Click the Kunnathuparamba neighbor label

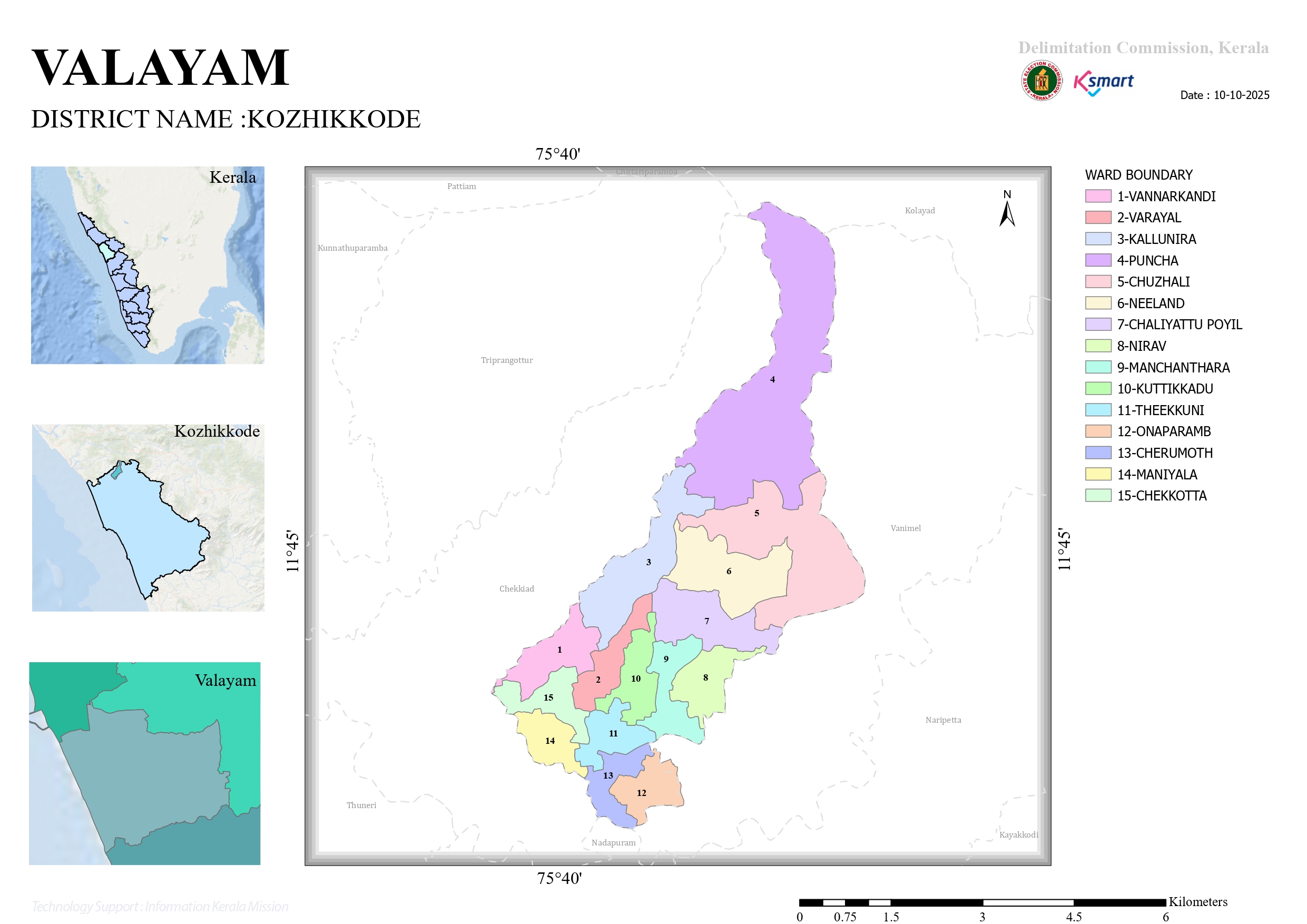[352, 248]
